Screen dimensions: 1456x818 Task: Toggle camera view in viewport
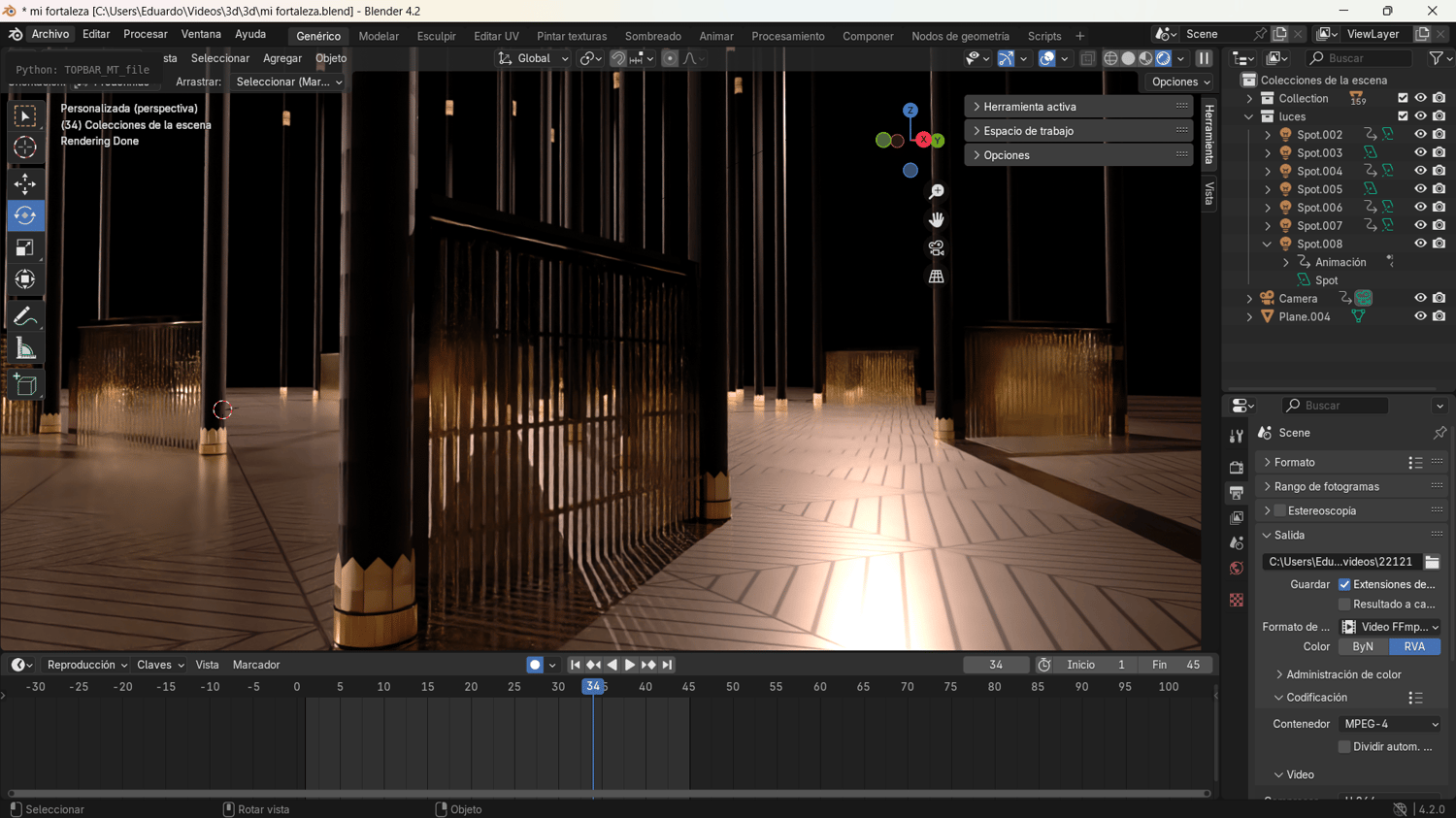coord(936,248)
